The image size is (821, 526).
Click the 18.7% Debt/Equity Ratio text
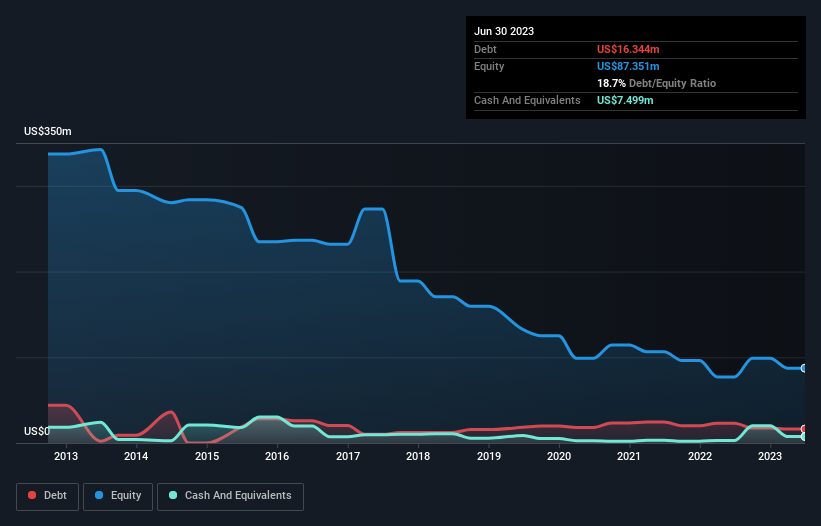pyautogui.click(x=656, y=83)
